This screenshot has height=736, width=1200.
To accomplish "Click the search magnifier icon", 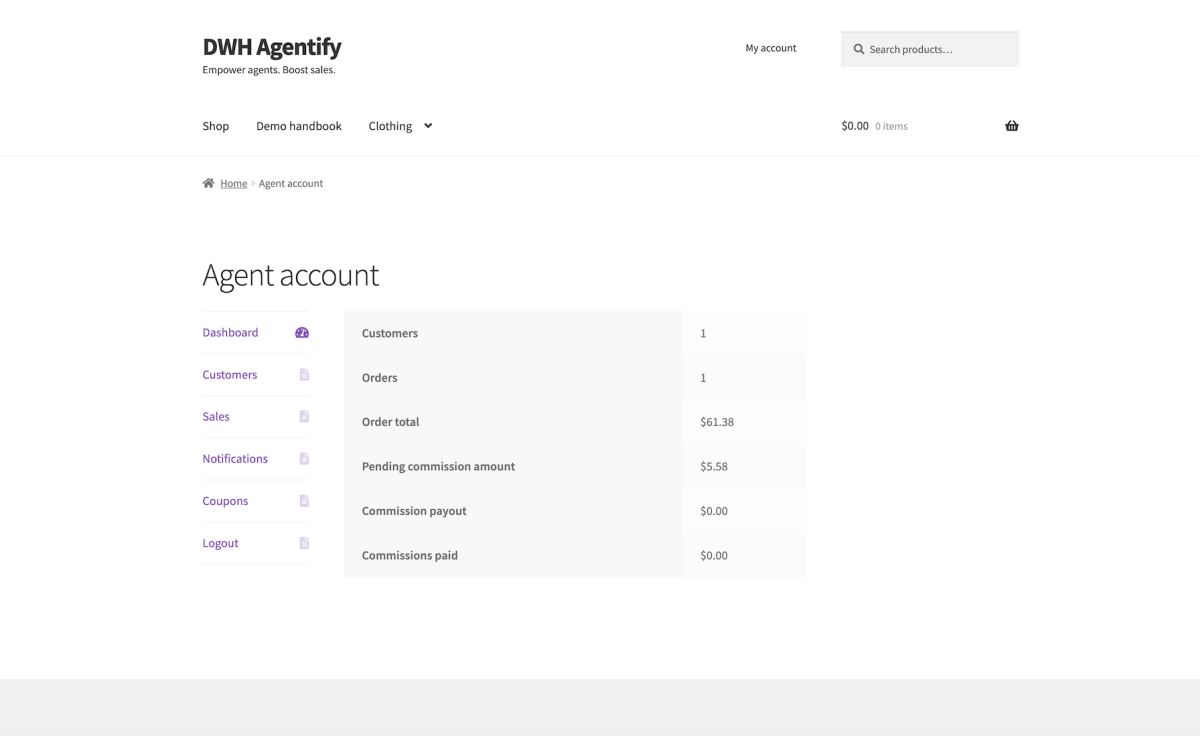I will pyautogui.click(x=858, y=49).
